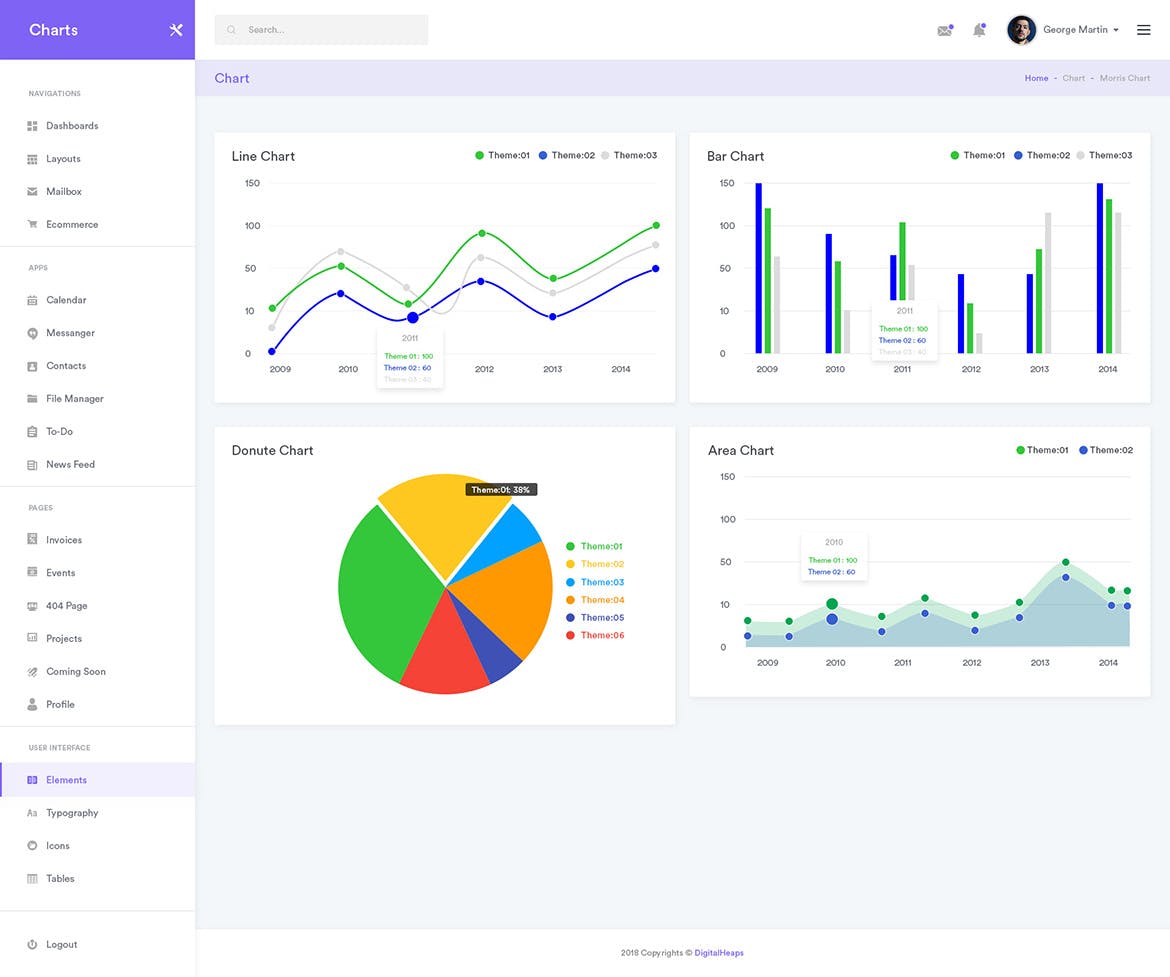This screenshot has height=977, width=1170.
Task: Open the DigitalHeaps footer link
Action: tap(718, 953)
